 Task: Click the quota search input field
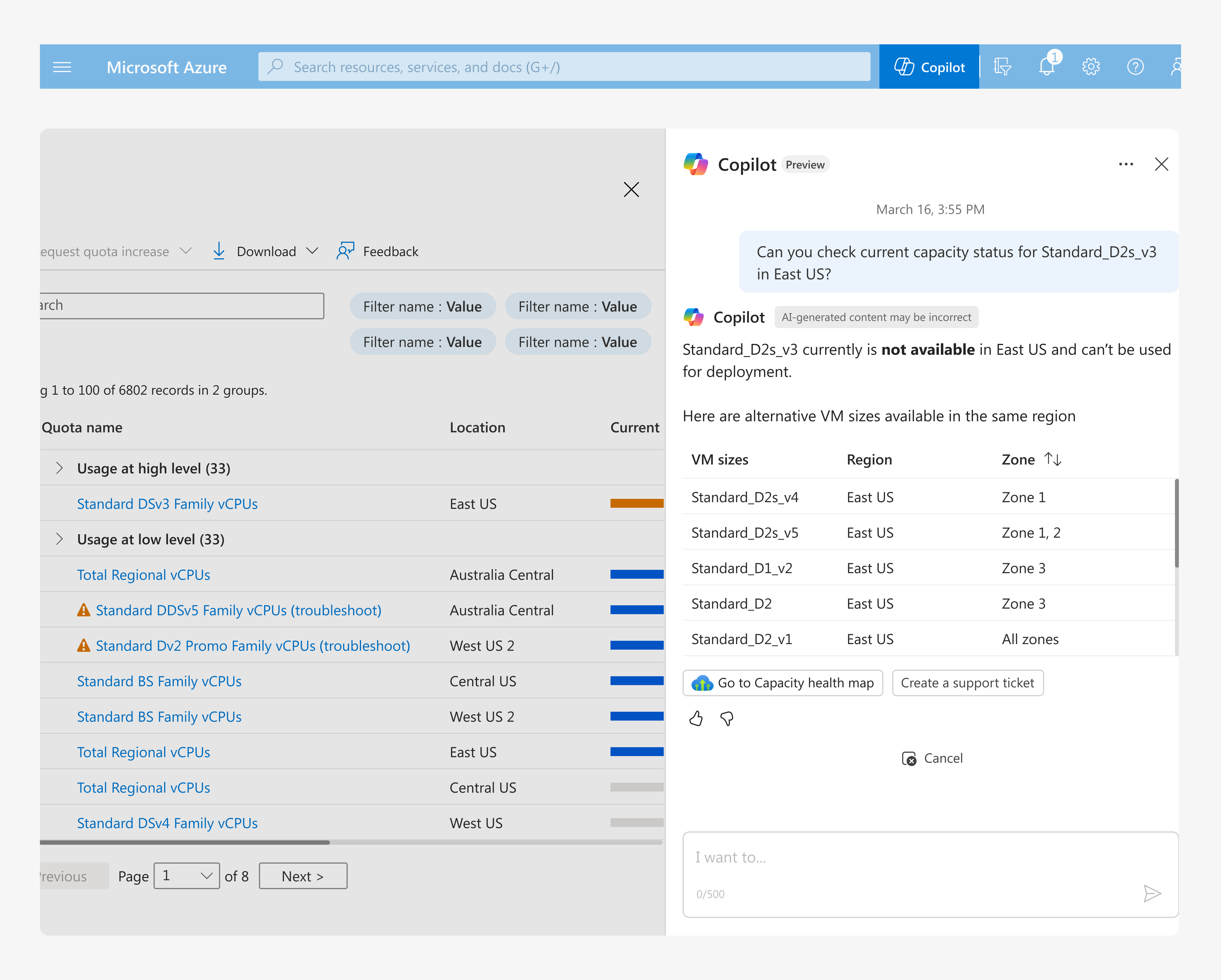coord(182,306)
